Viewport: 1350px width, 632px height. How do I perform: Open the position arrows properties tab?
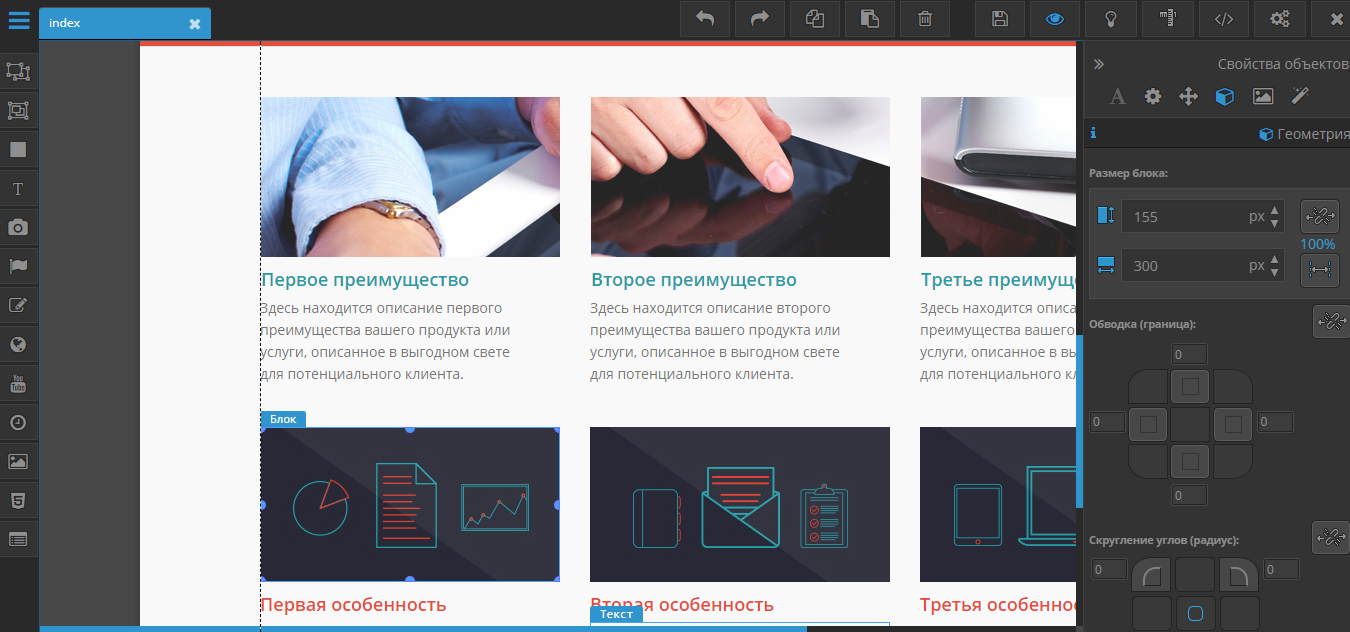(x=1189, y=96)
